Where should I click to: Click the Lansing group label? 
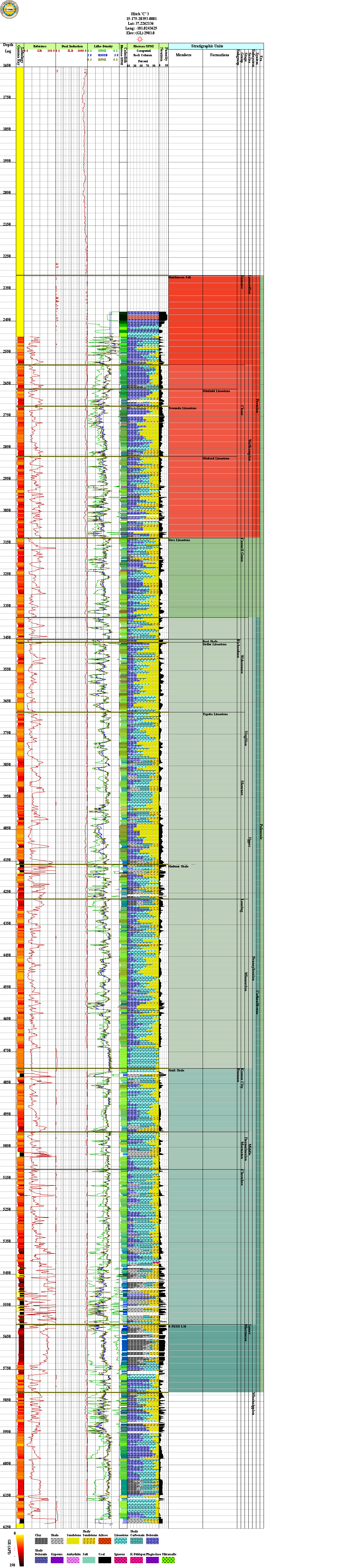click(242, 906)
